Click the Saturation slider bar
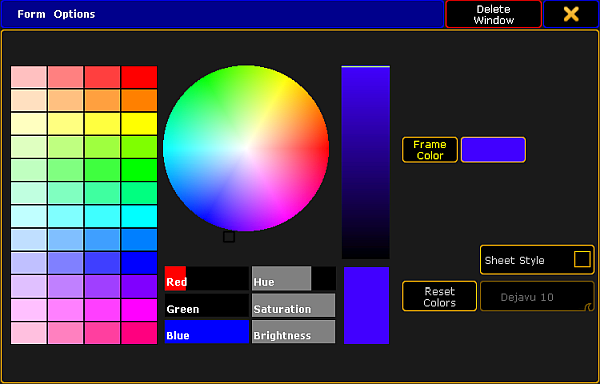Image resolution: width=600 pixels, height=384 pixels. (294, 305)
